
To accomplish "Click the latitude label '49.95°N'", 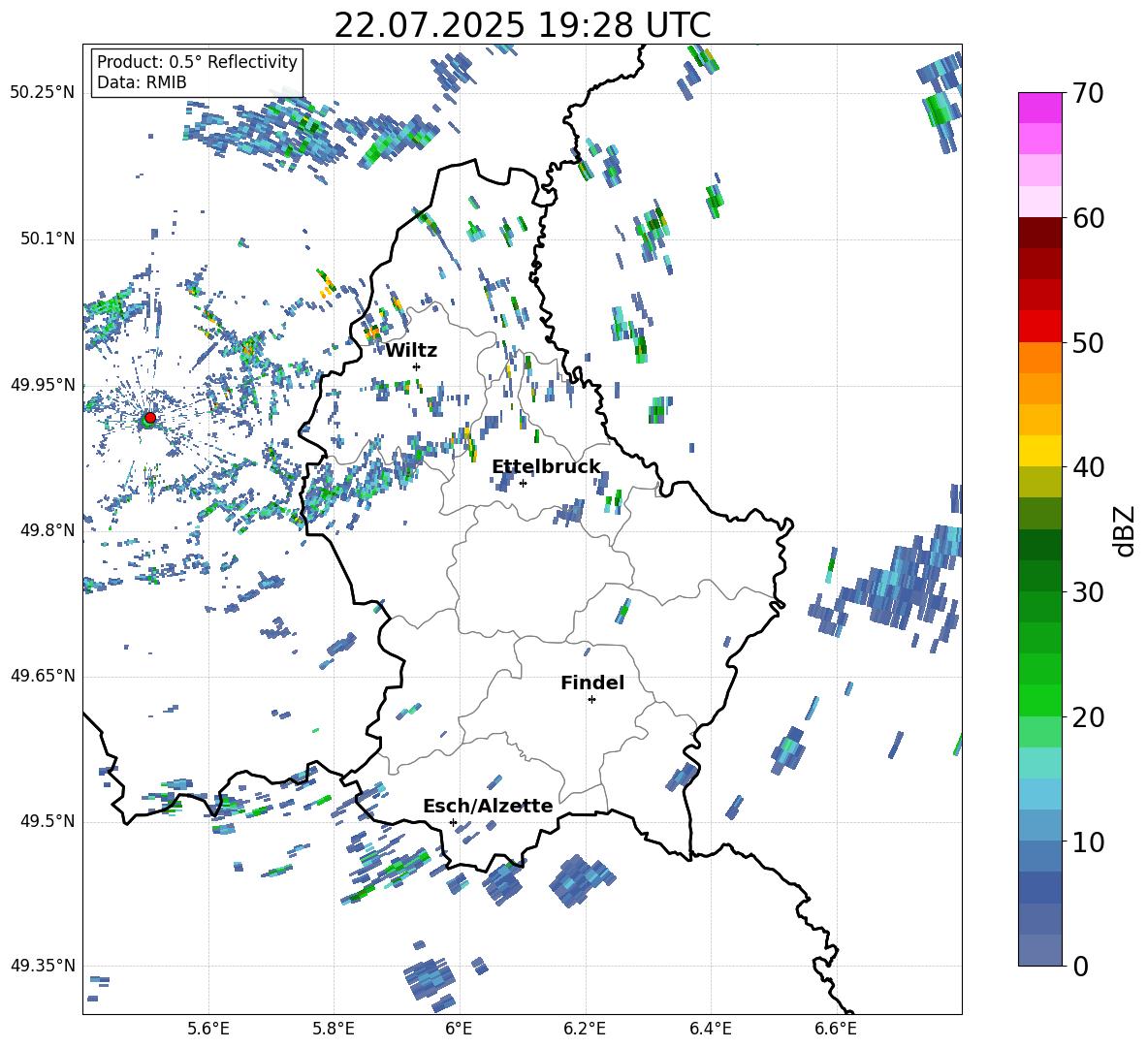I will tap(43, 384).
